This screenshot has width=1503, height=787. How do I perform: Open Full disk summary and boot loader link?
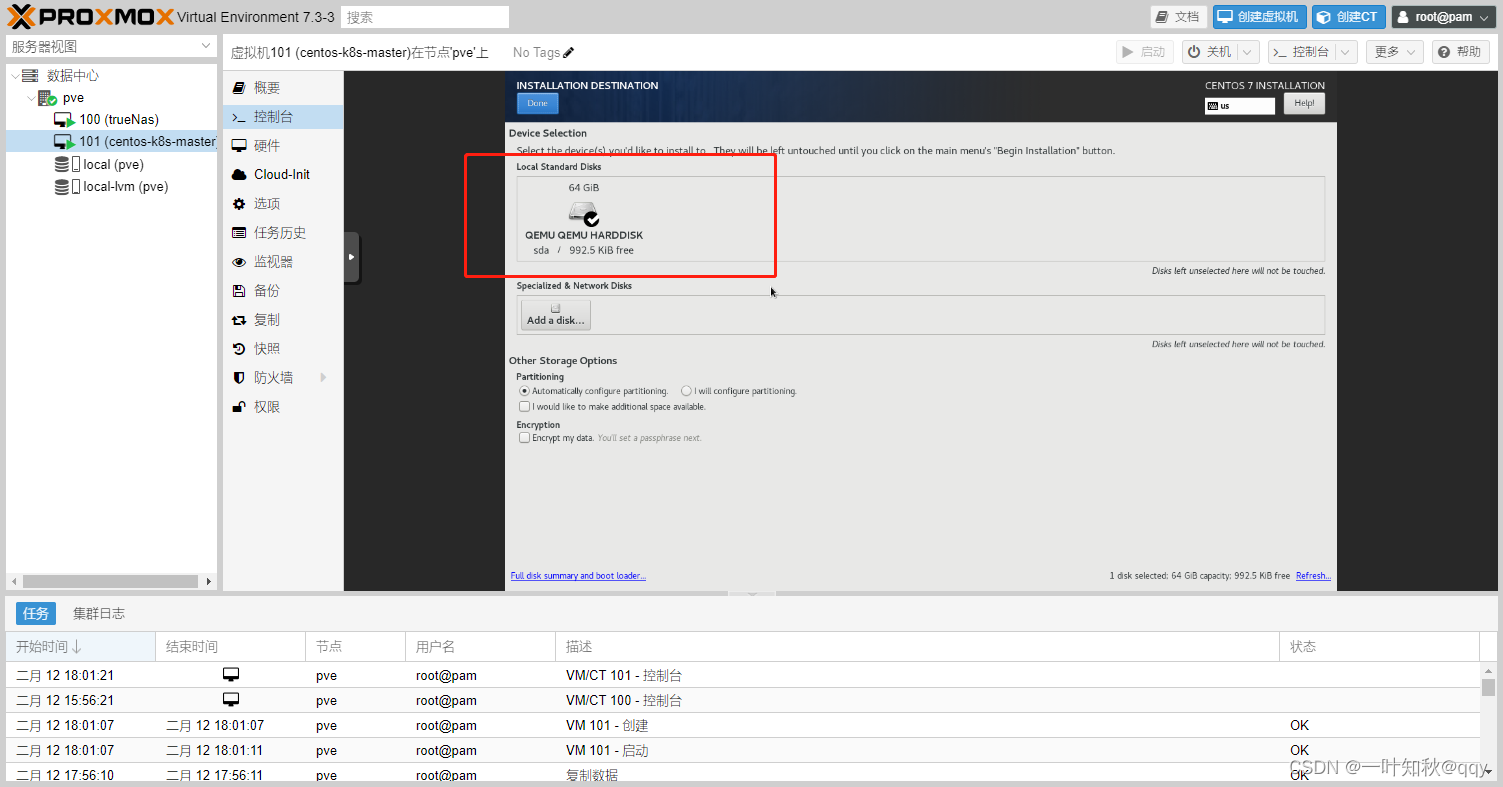point(578,576)
